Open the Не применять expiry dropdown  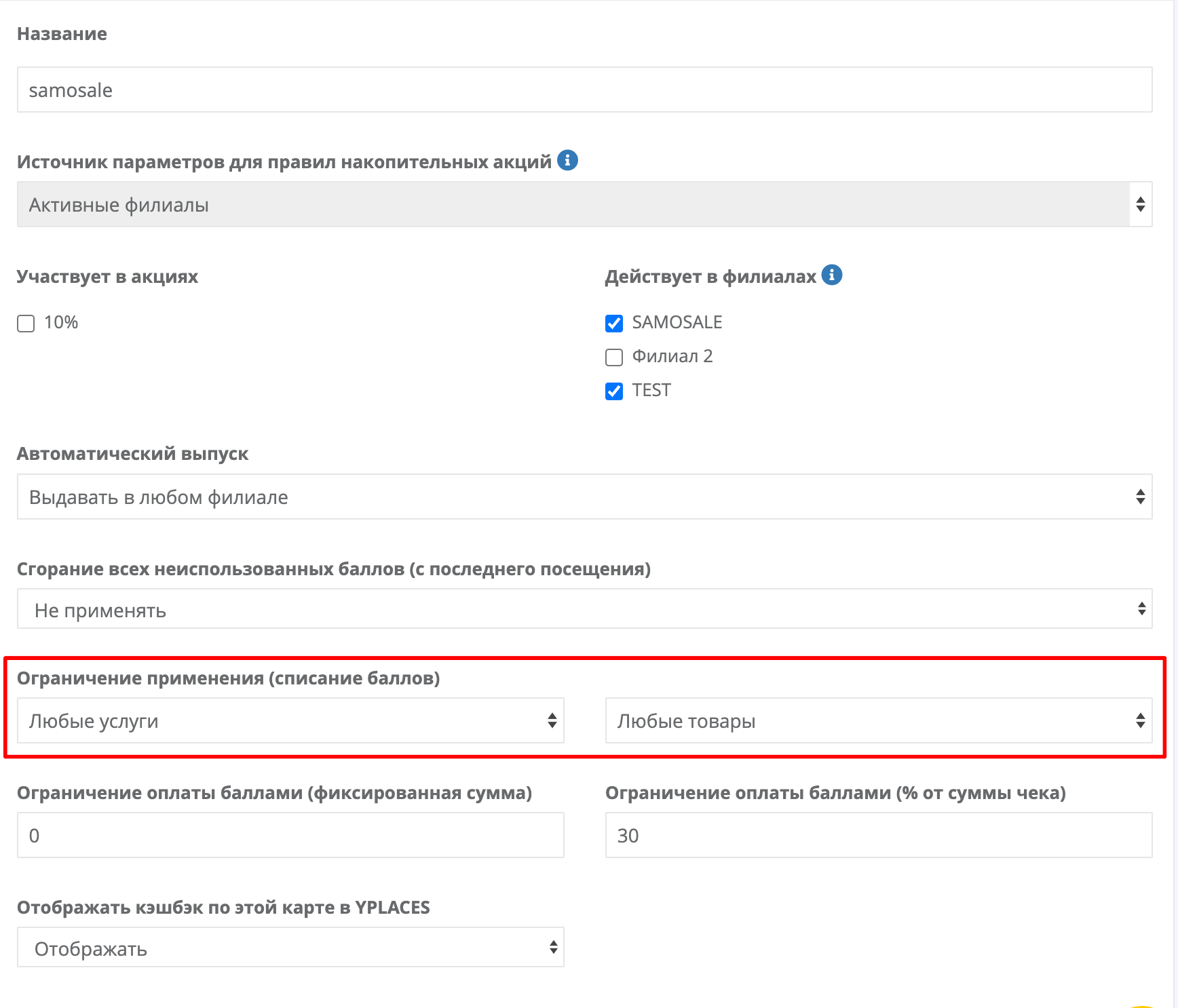click(x=584, y=609)
